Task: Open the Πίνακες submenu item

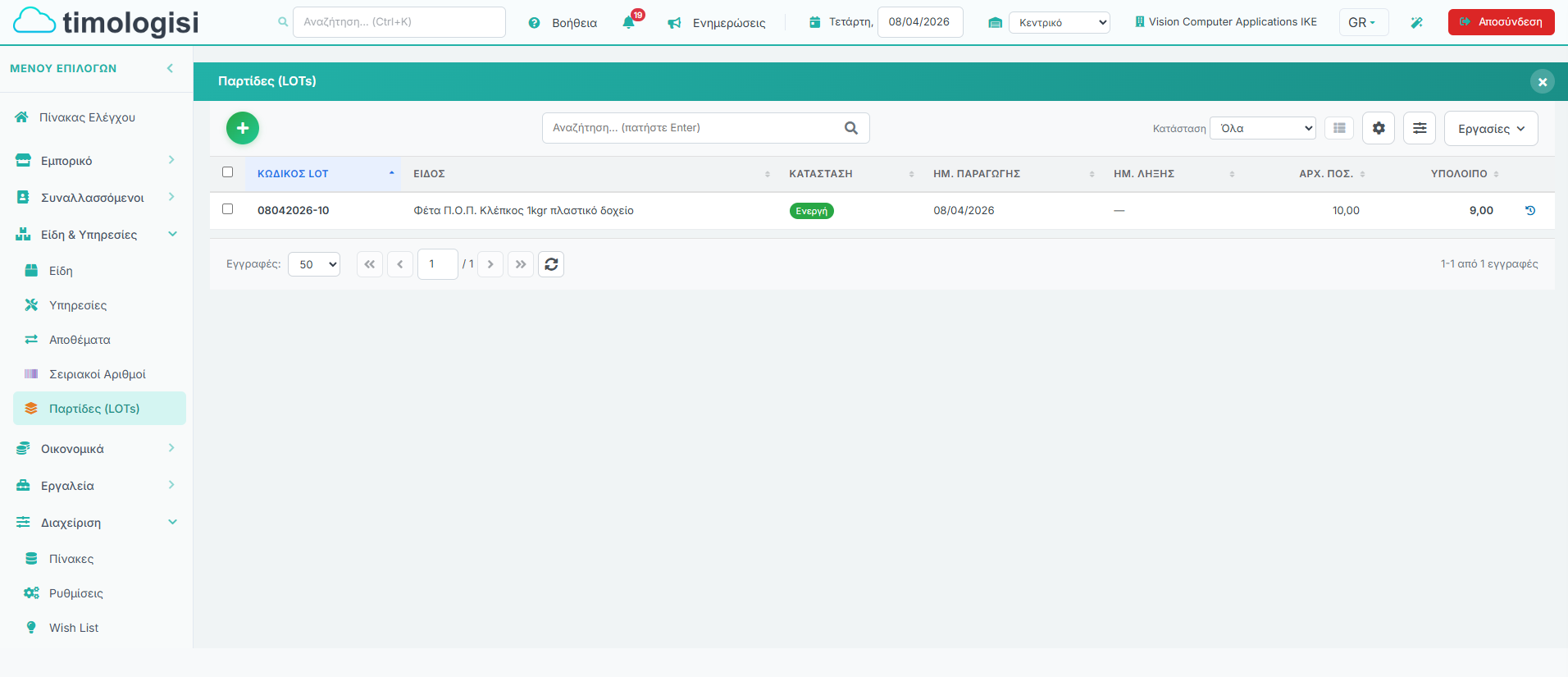Action: (99, 559)
